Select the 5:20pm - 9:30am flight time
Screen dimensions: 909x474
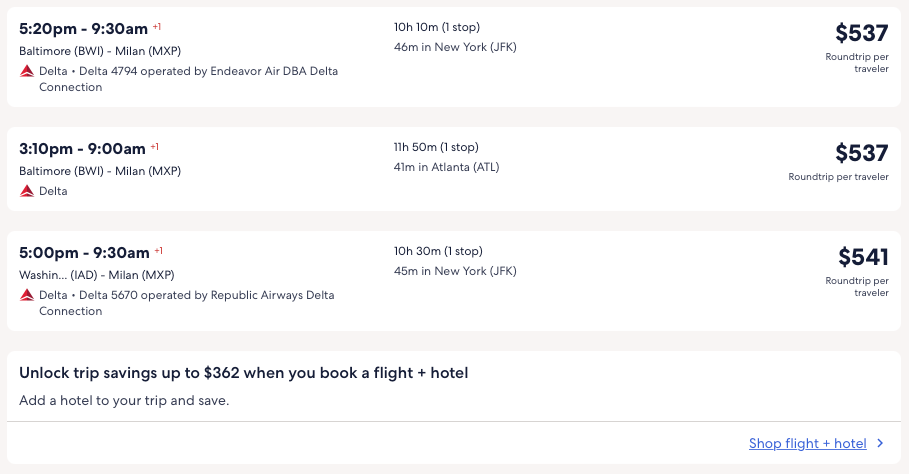click(x=83, y=28)
